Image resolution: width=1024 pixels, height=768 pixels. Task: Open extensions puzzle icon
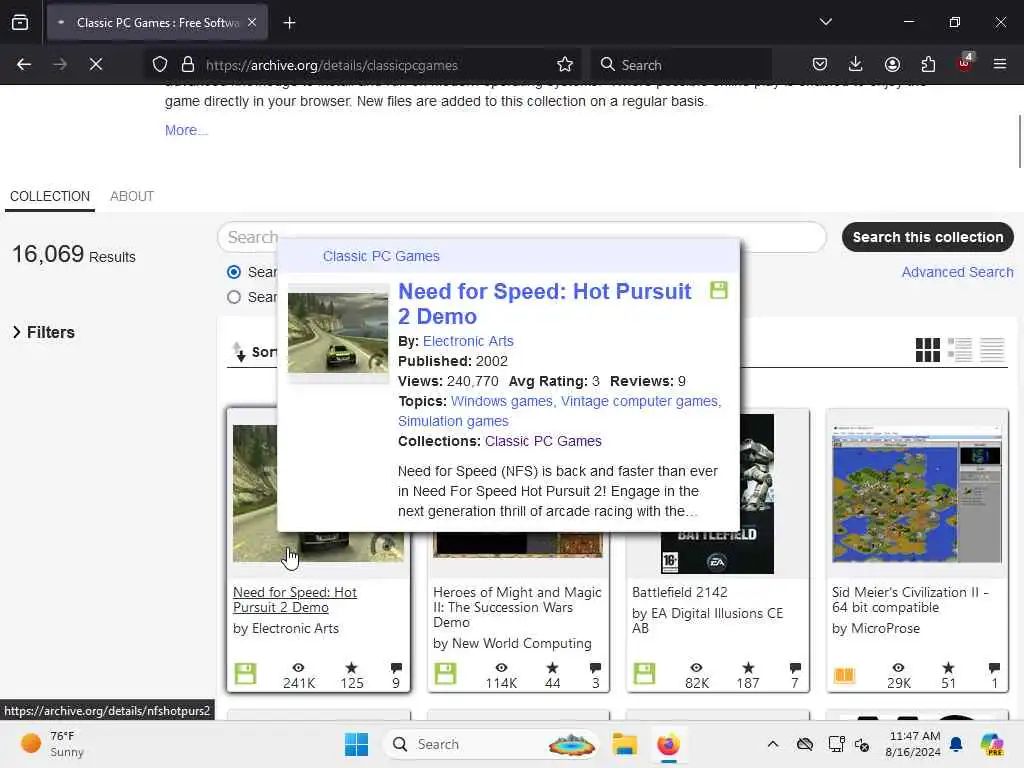928,64
